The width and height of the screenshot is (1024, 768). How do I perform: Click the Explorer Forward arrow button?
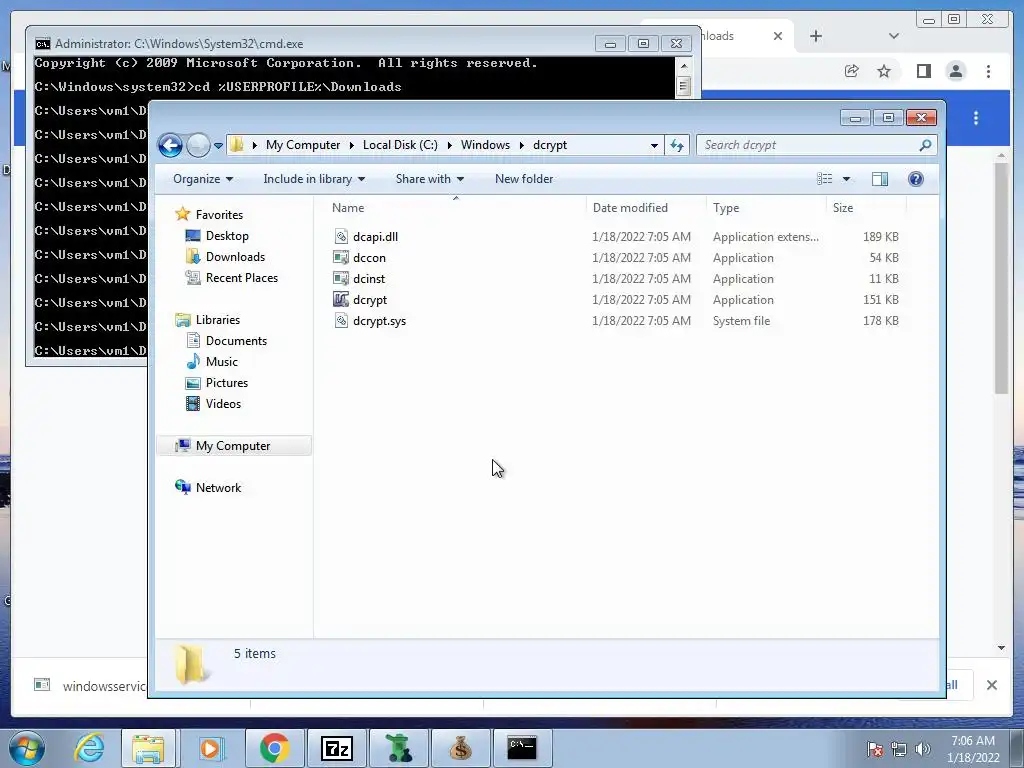tap(198, 145)
